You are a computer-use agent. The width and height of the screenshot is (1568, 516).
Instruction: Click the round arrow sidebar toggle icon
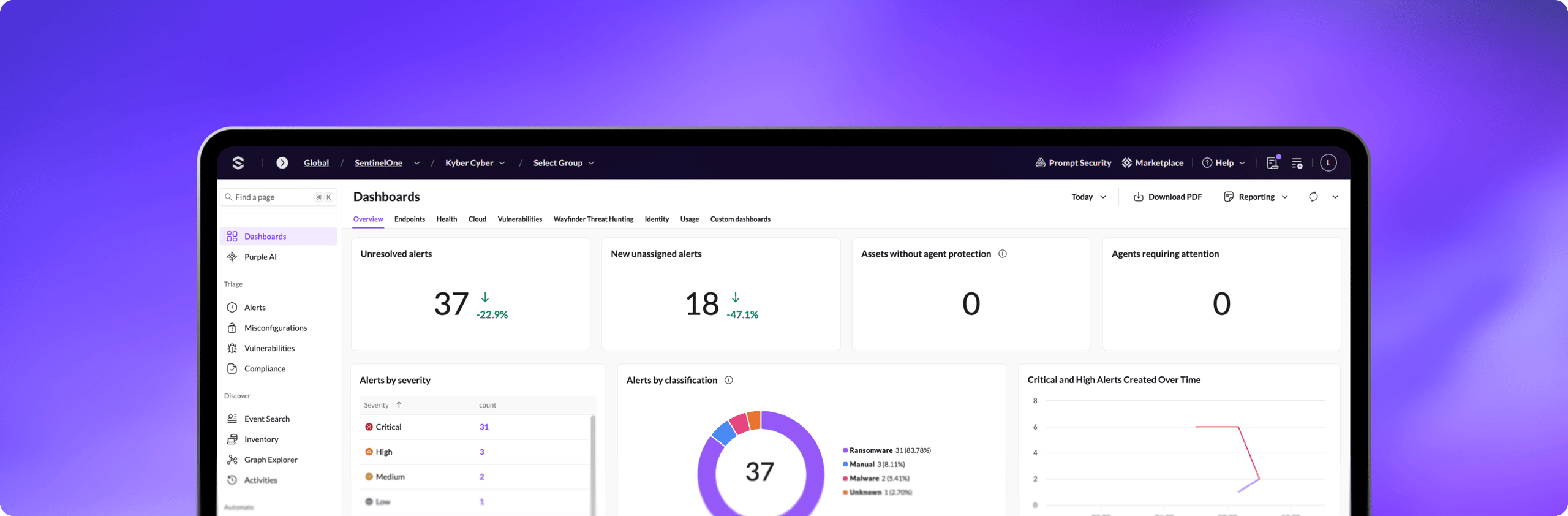point(282,163)
